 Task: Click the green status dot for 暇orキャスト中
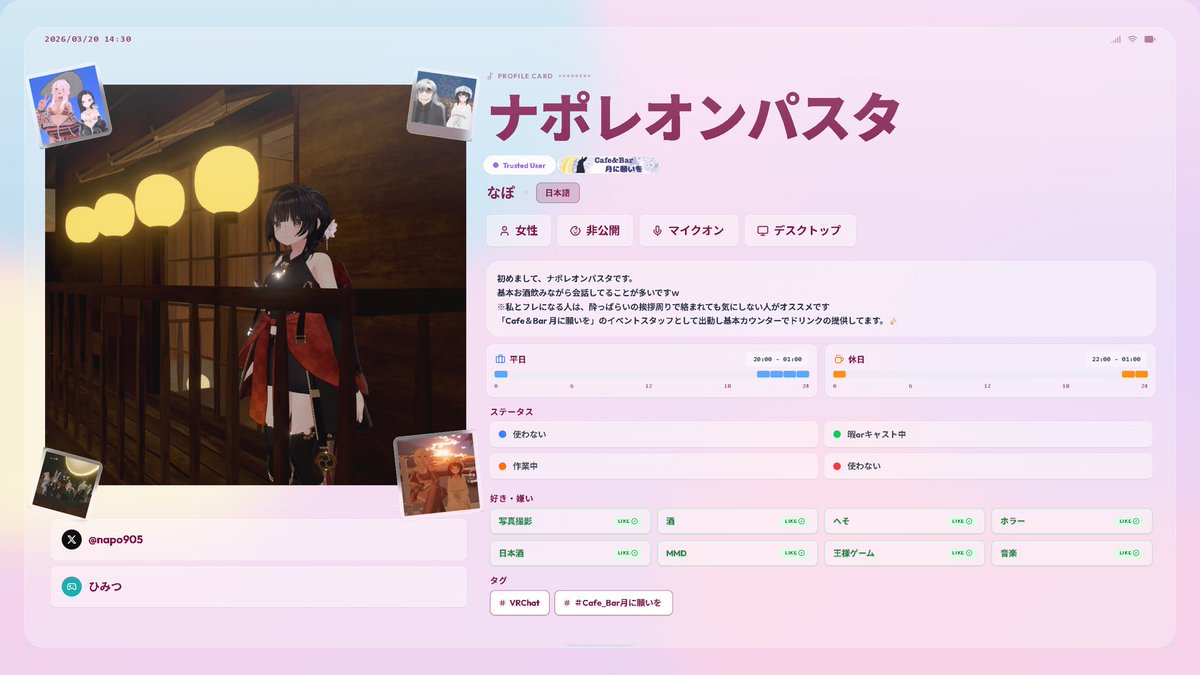click(836, 435)
